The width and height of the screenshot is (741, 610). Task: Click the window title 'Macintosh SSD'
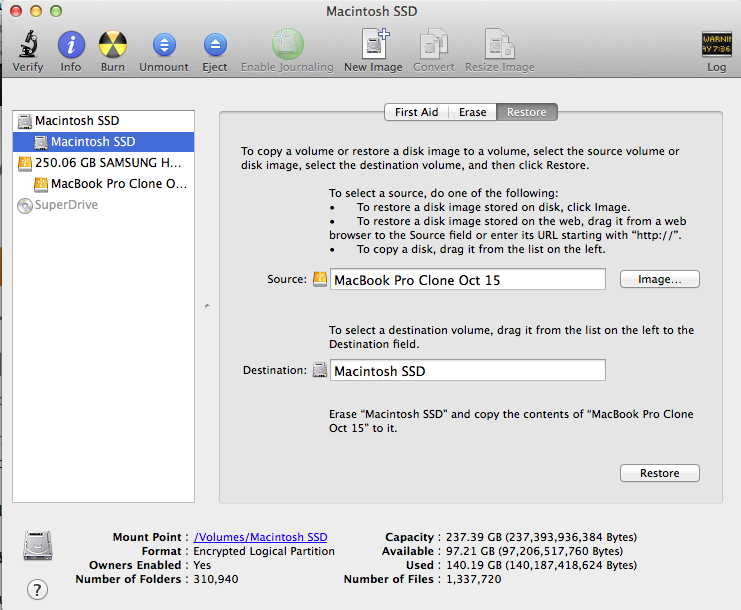(371, 11)
